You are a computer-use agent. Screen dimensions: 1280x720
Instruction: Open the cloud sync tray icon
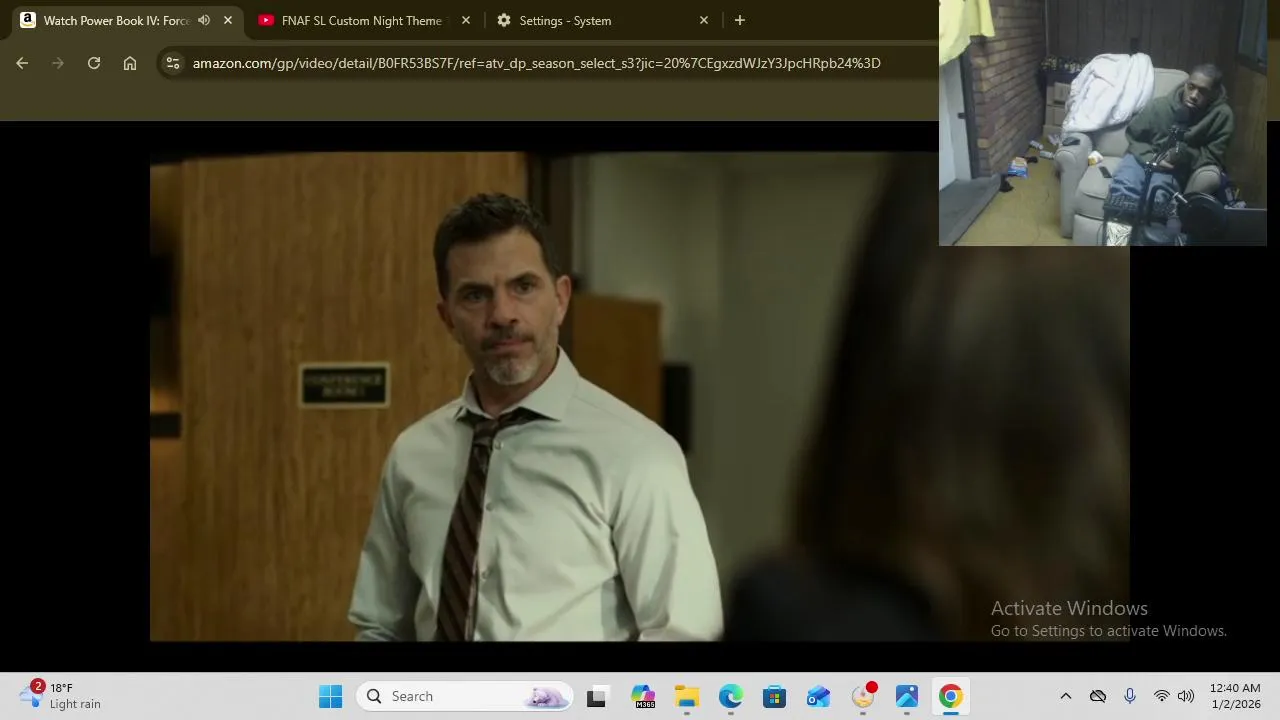[1098, 696]
